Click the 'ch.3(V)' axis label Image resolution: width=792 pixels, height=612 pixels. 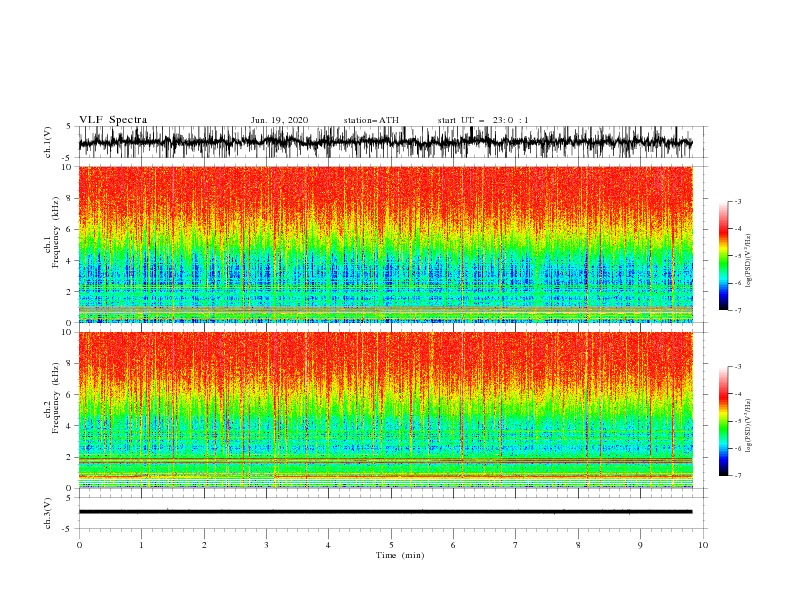tap(48, 513)
